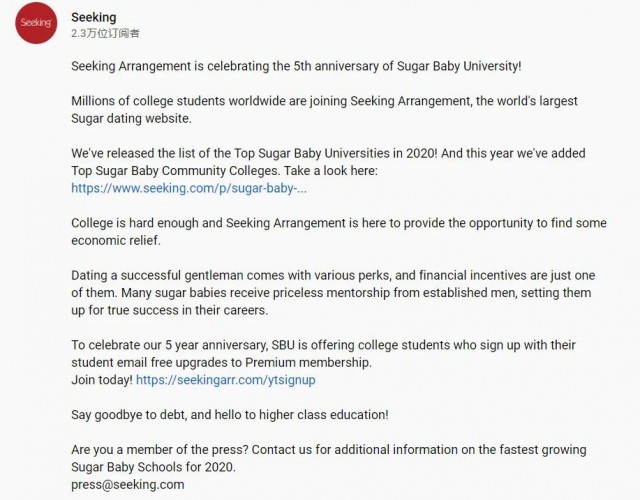This screenshot has height=500, width=640.
Task: Open the red Seeking channel avatar
Action: (36, 23)
